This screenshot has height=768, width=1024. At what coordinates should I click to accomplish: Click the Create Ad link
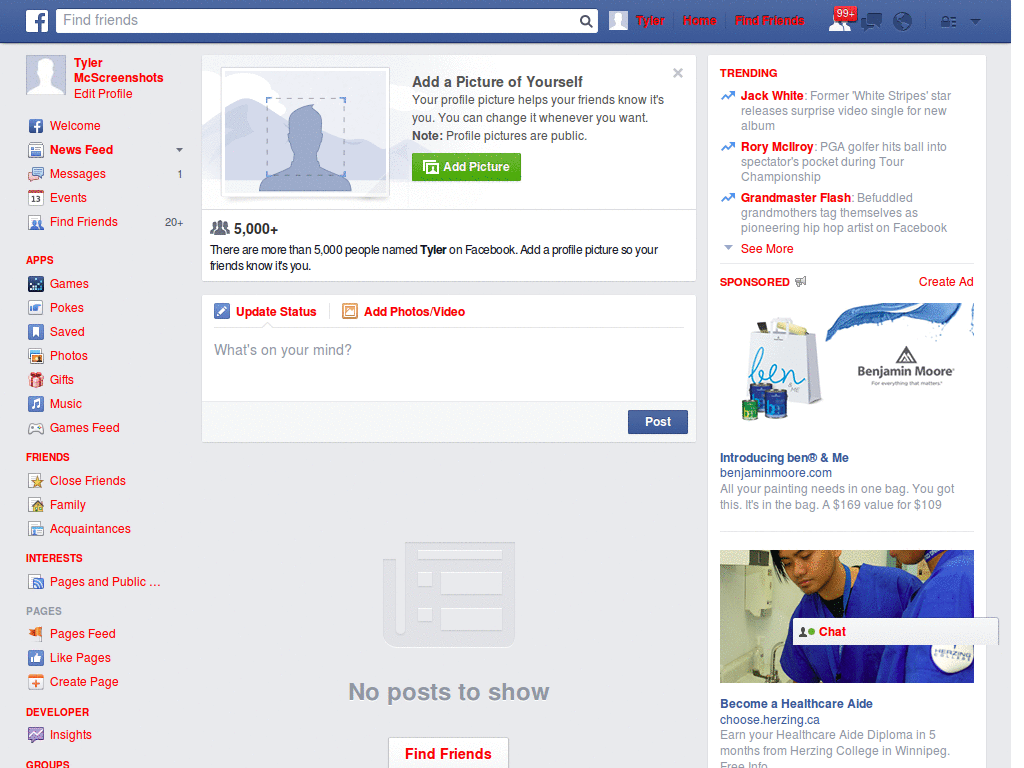(946, 282)
